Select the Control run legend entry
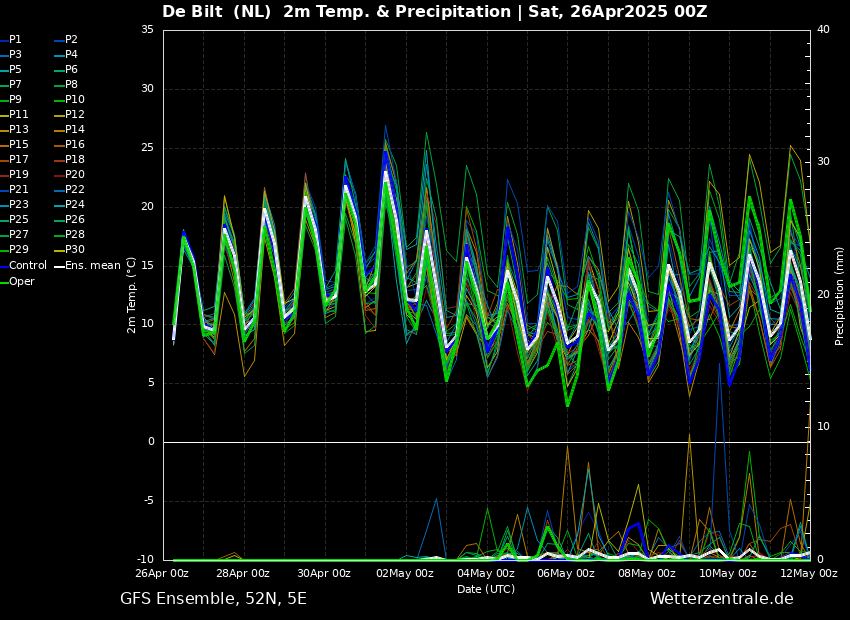 [x=23, y=266]
